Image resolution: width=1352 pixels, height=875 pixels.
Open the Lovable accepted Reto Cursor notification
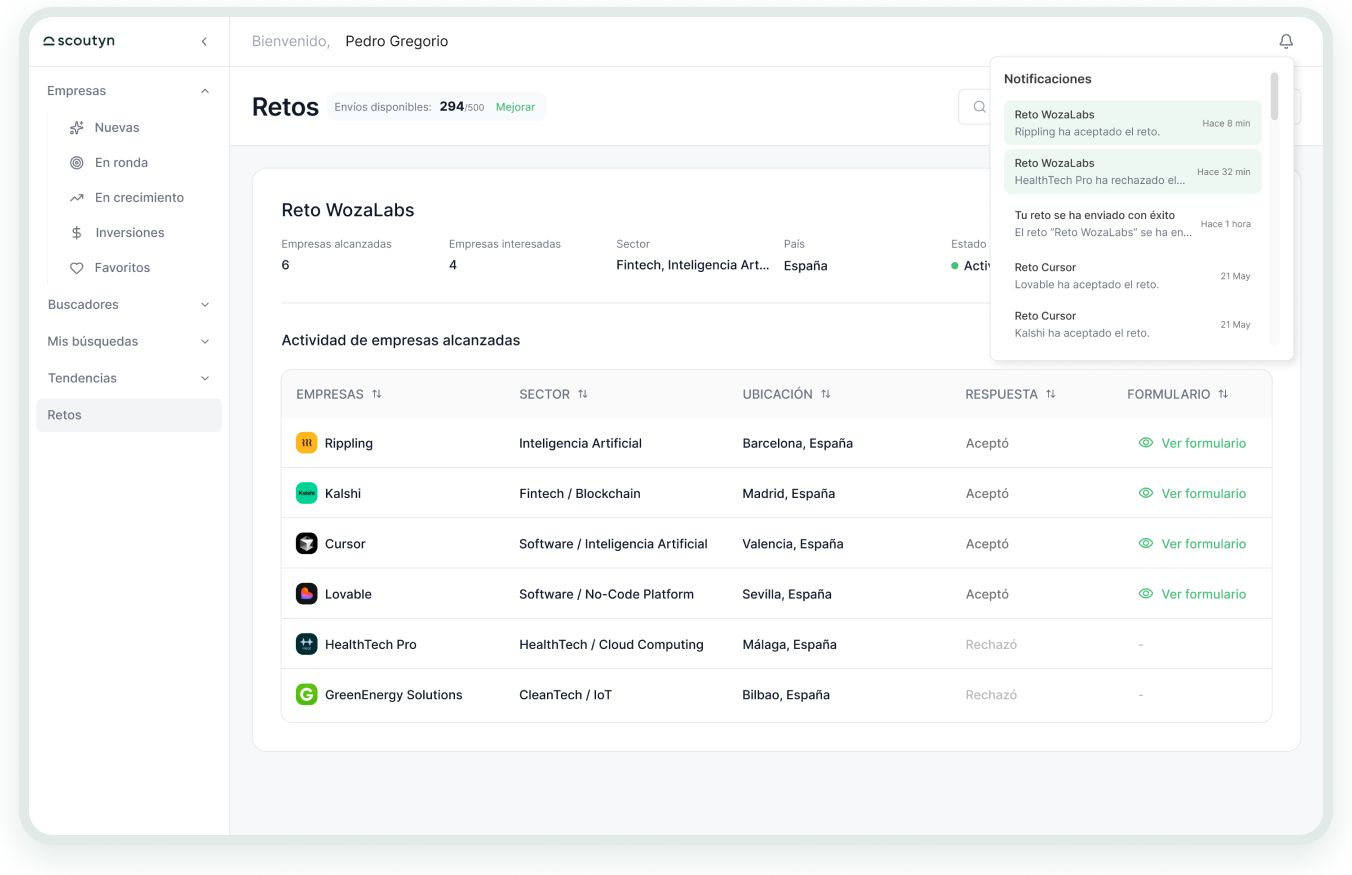[1133, 276]
